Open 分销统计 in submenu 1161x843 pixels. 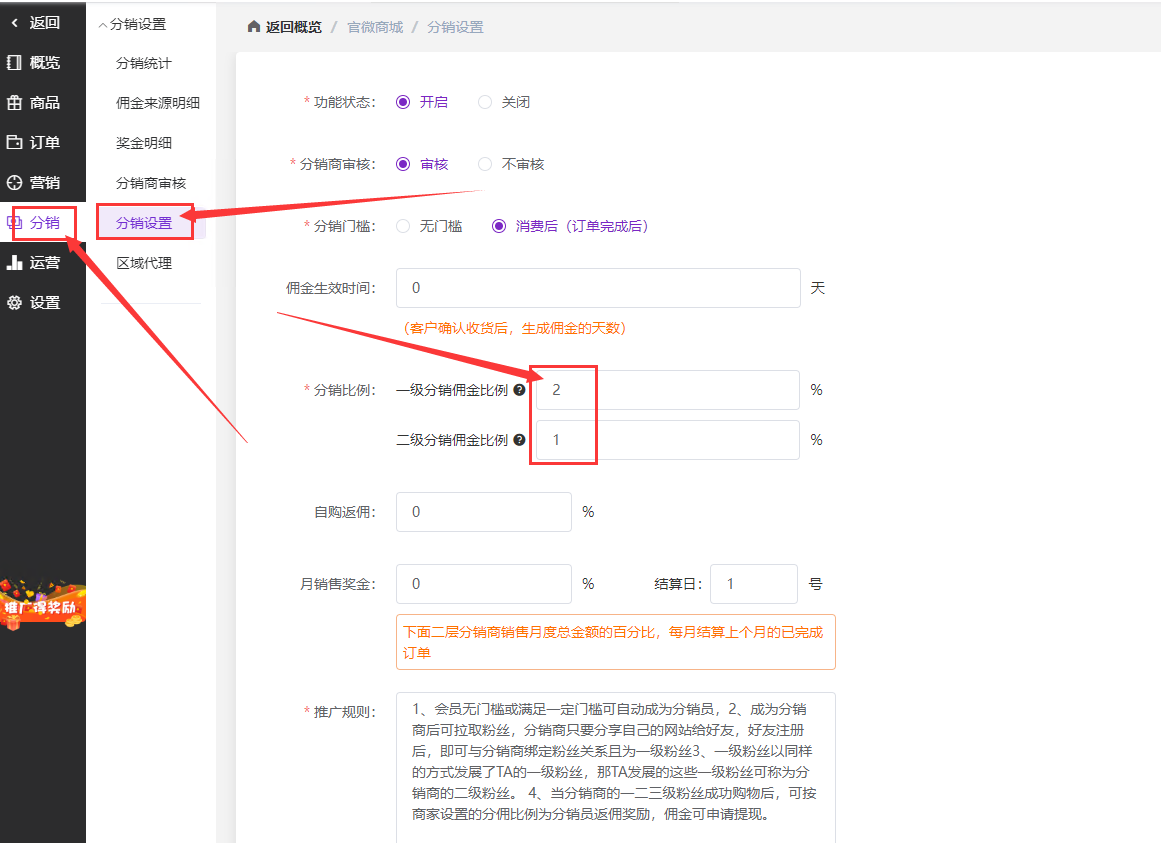144,64
